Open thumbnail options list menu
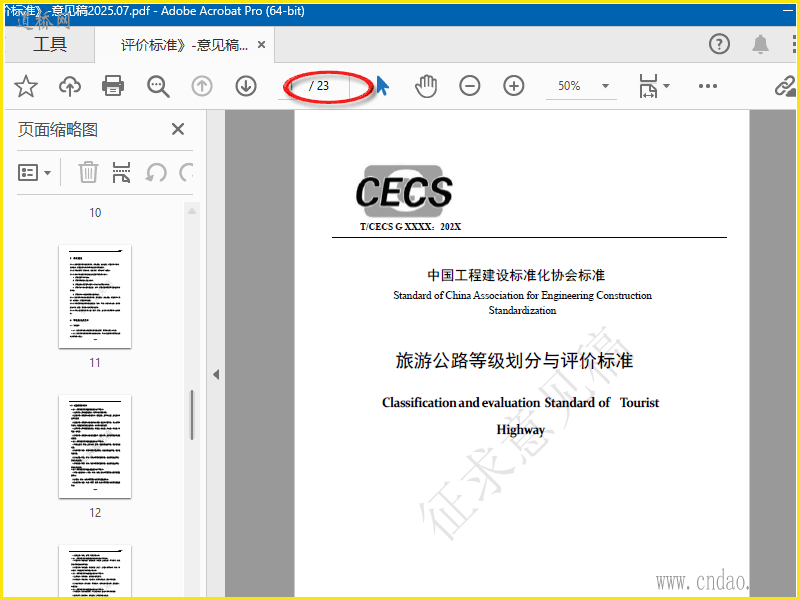 34,172
